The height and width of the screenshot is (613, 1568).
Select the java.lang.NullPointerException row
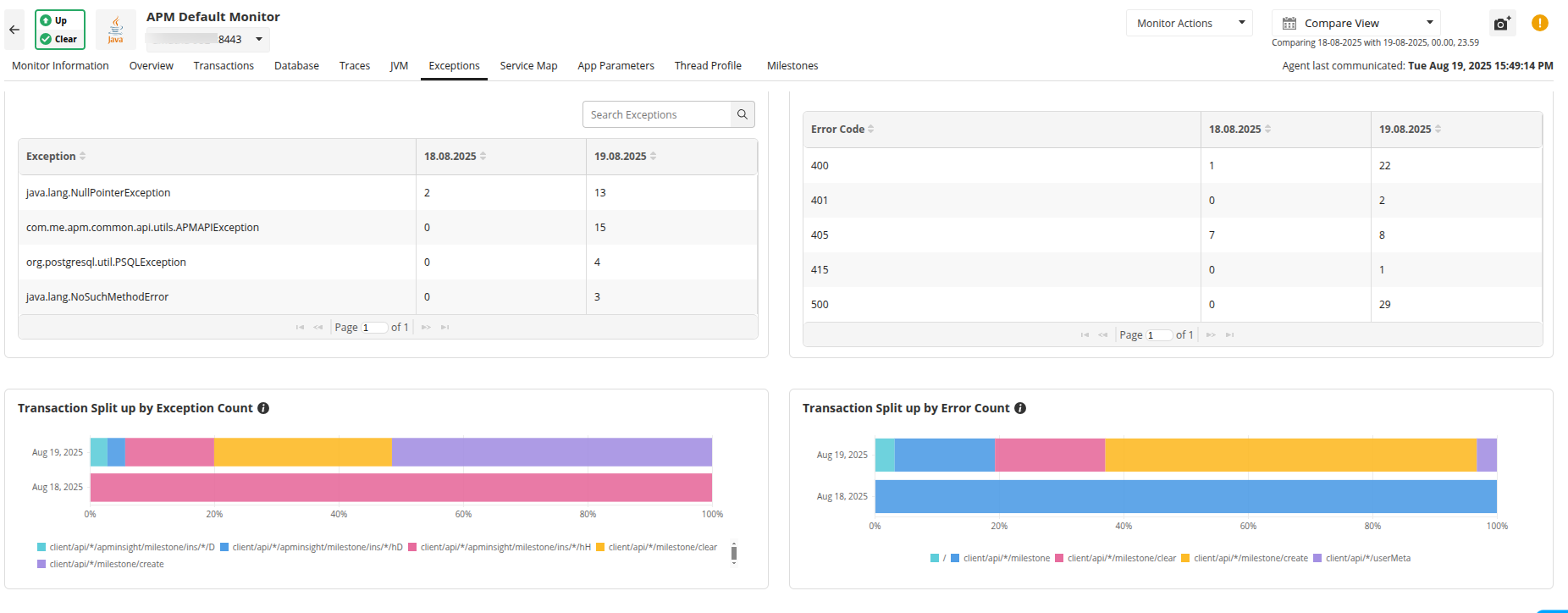388,193
